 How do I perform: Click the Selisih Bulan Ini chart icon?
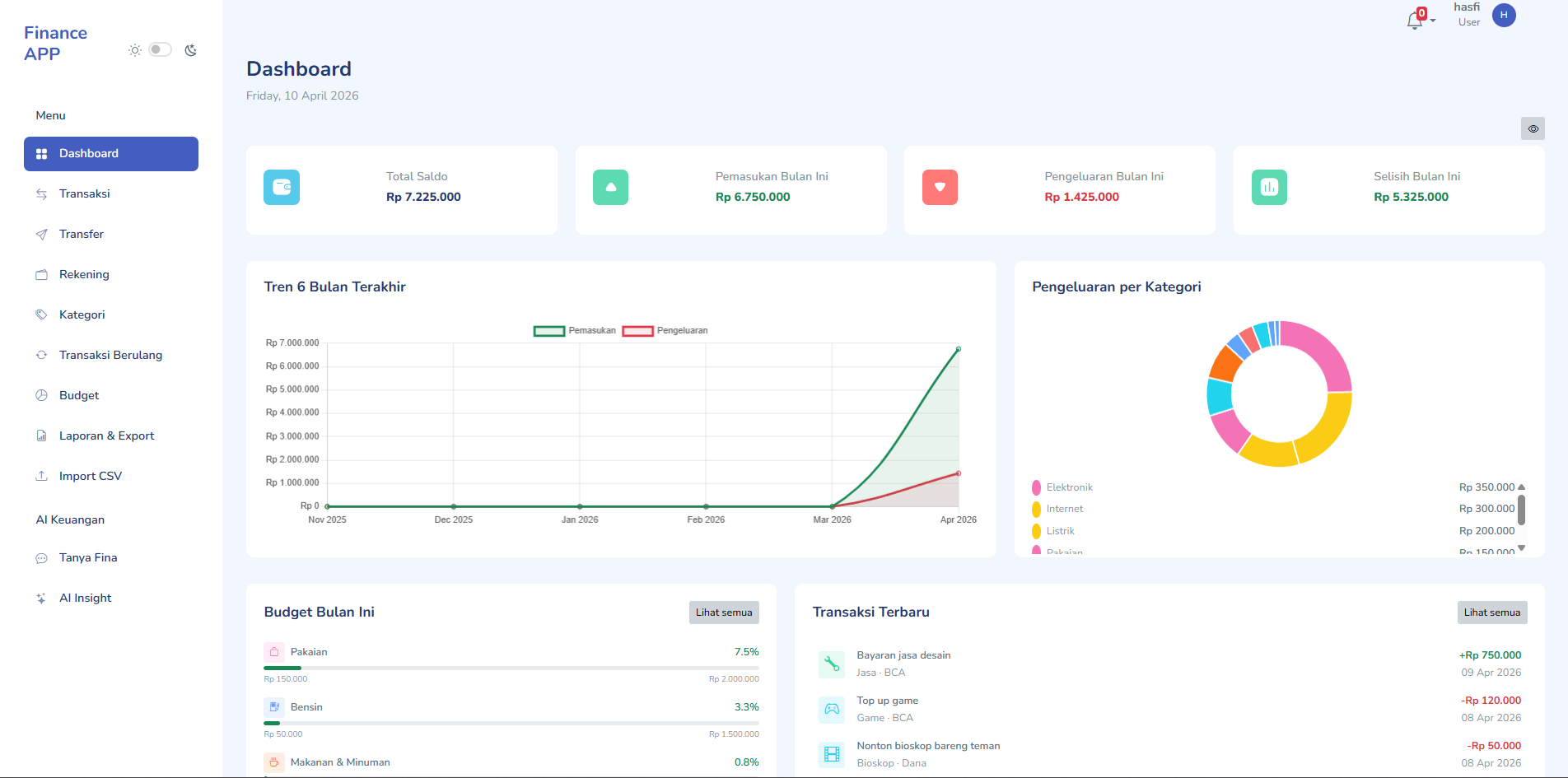click(1269, 188)
